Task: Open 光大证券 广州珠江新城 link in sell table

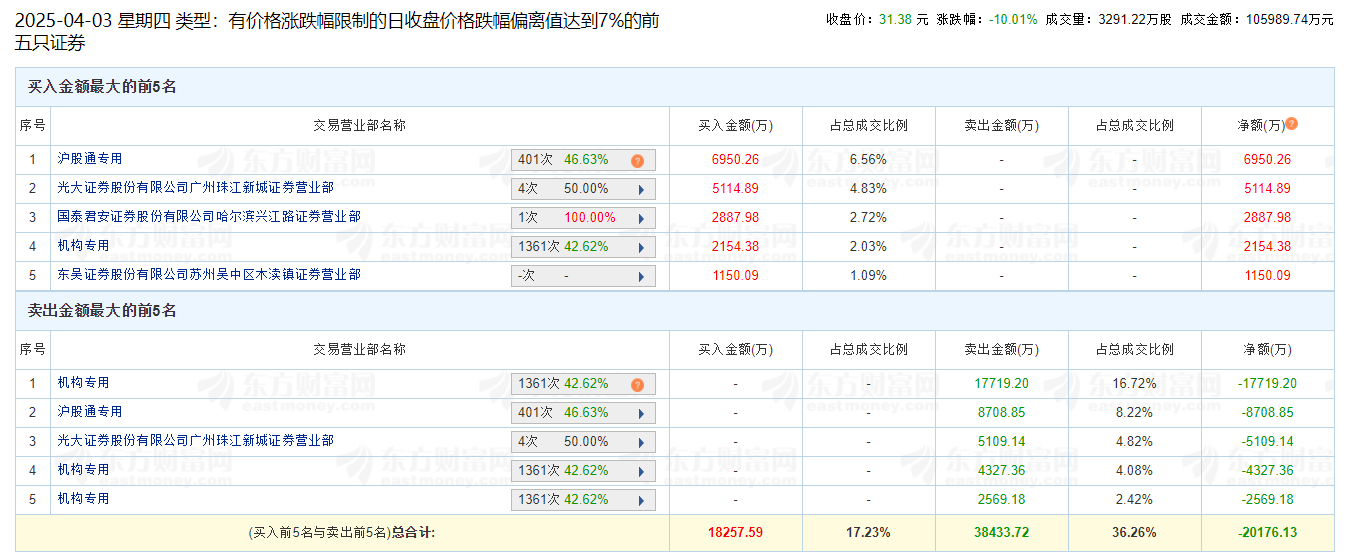Action: coord(195,441)
